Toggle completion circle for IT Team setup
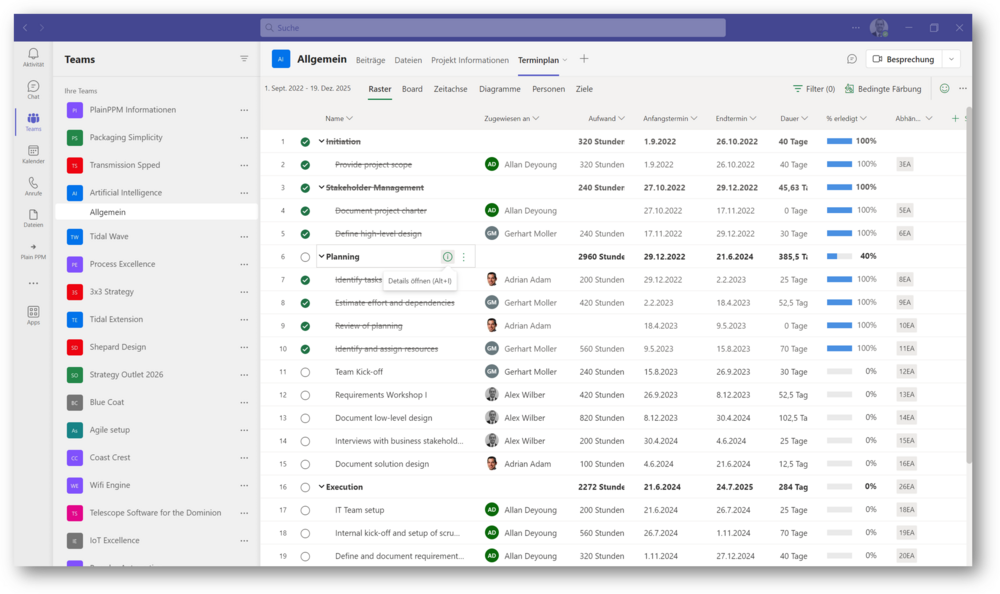Viewport: 1000px width, 594px height. coord(305,510)
